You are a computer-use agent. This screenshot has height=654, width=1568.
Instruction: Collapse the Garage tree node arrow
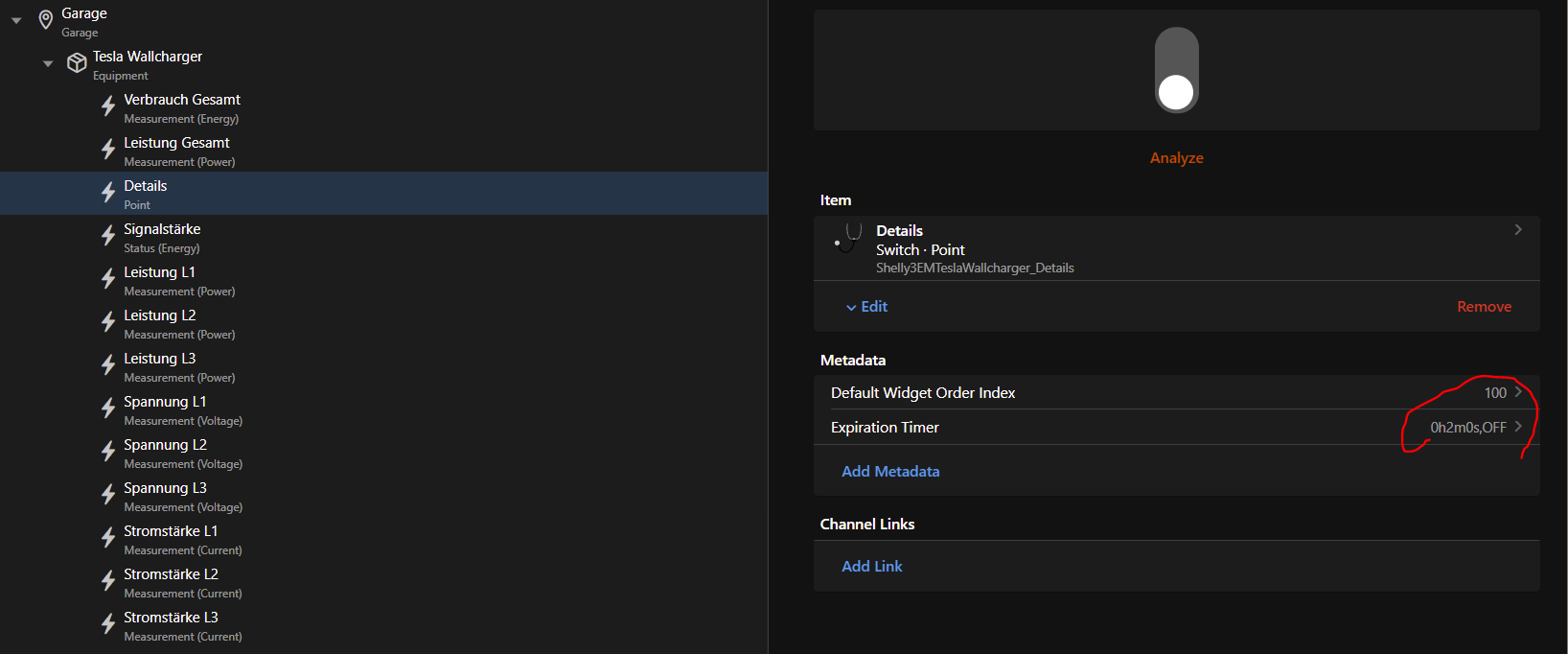(16, 20)
